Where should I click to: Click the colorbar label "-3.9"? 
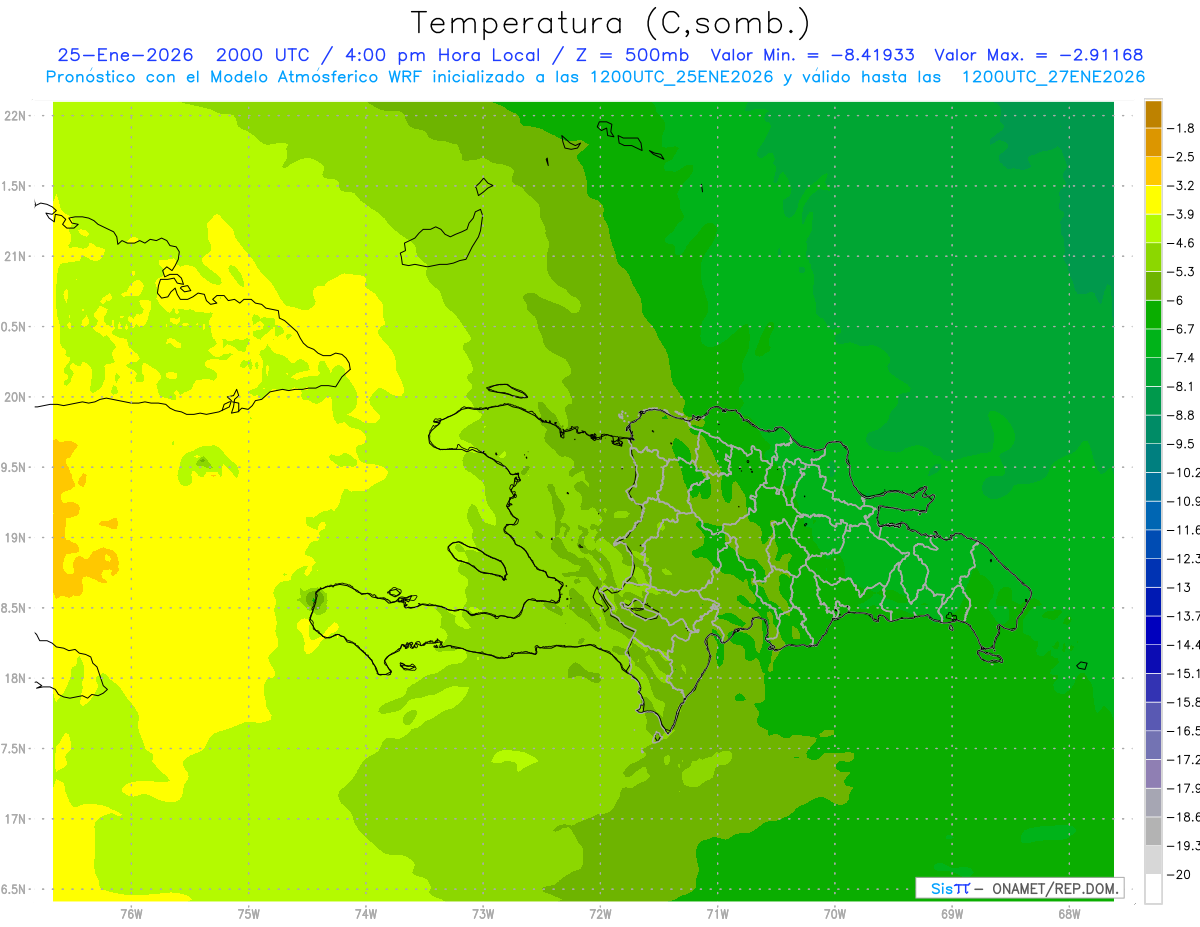click(1181, 214)
